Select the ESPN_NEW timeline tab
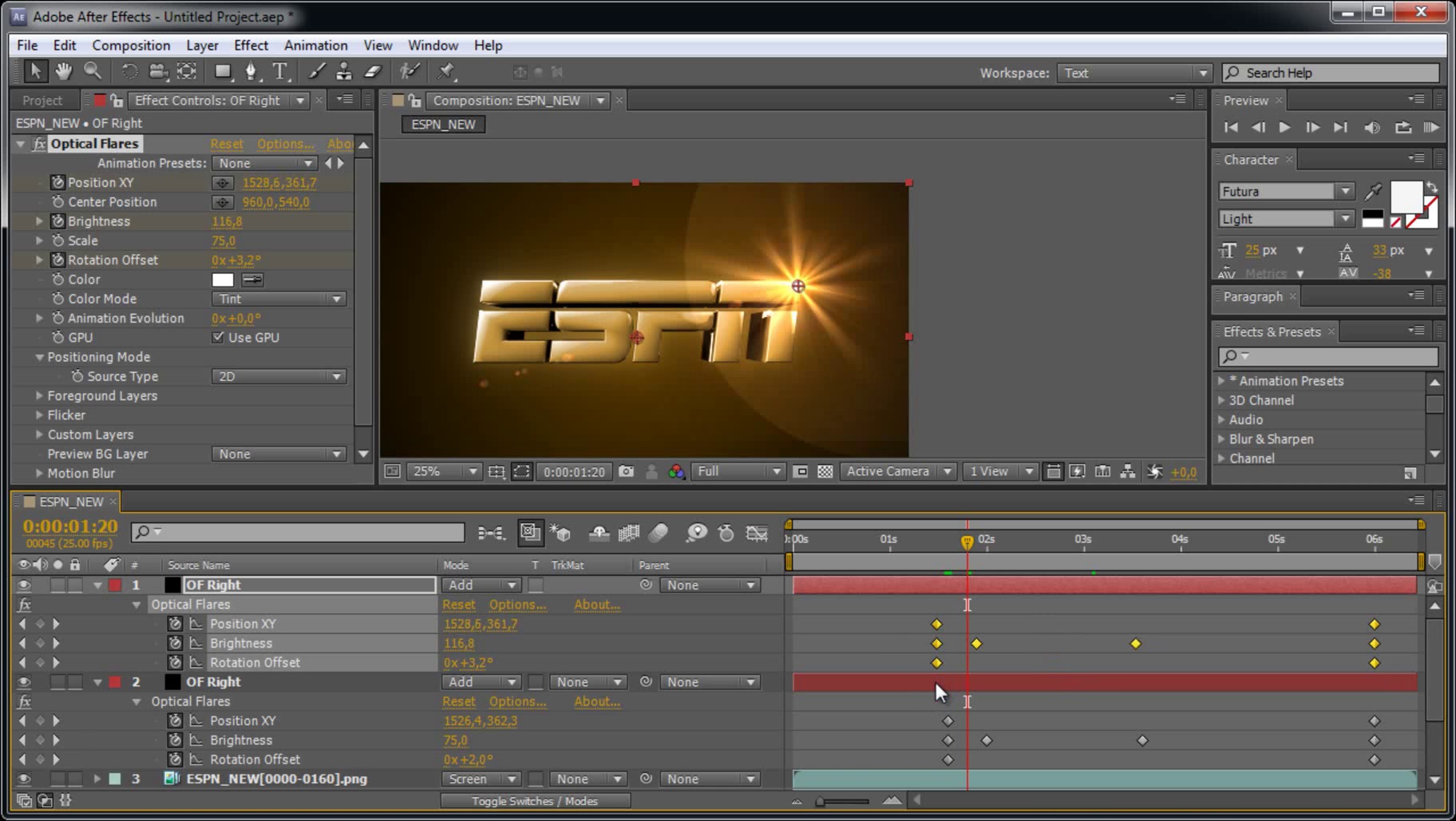 click(71, 502)
